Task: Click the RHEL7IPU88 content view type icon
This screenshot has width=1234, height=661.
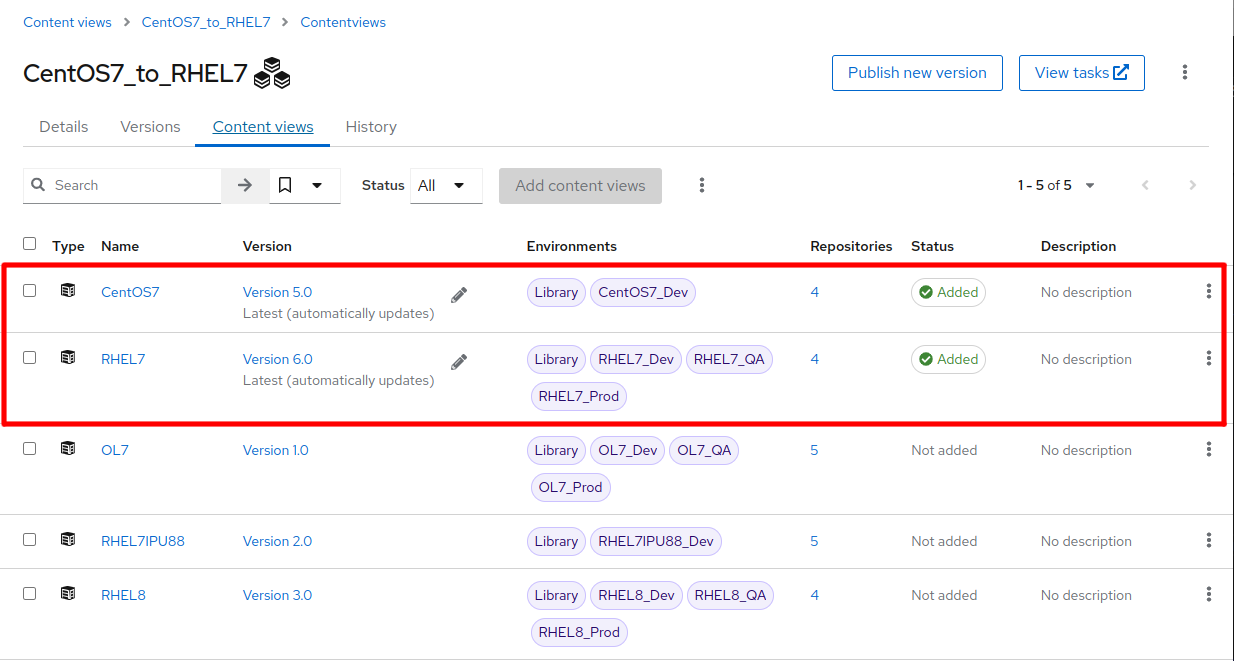Action: pyautogui.click(x=68, y=540)
